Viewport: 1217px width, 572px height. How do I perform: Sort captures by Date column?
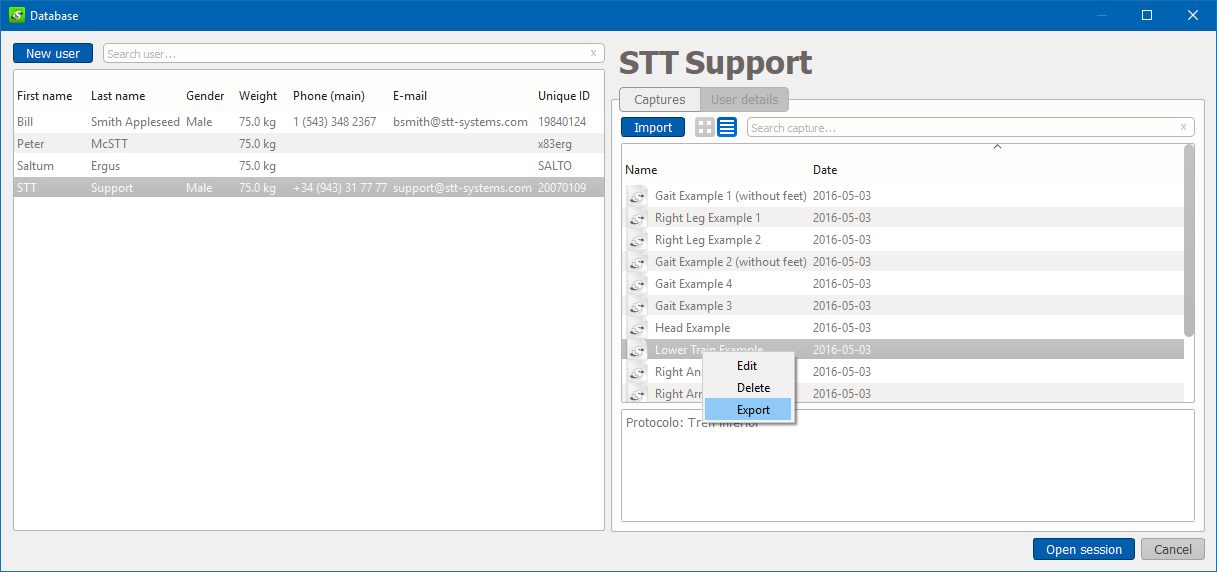825,170
